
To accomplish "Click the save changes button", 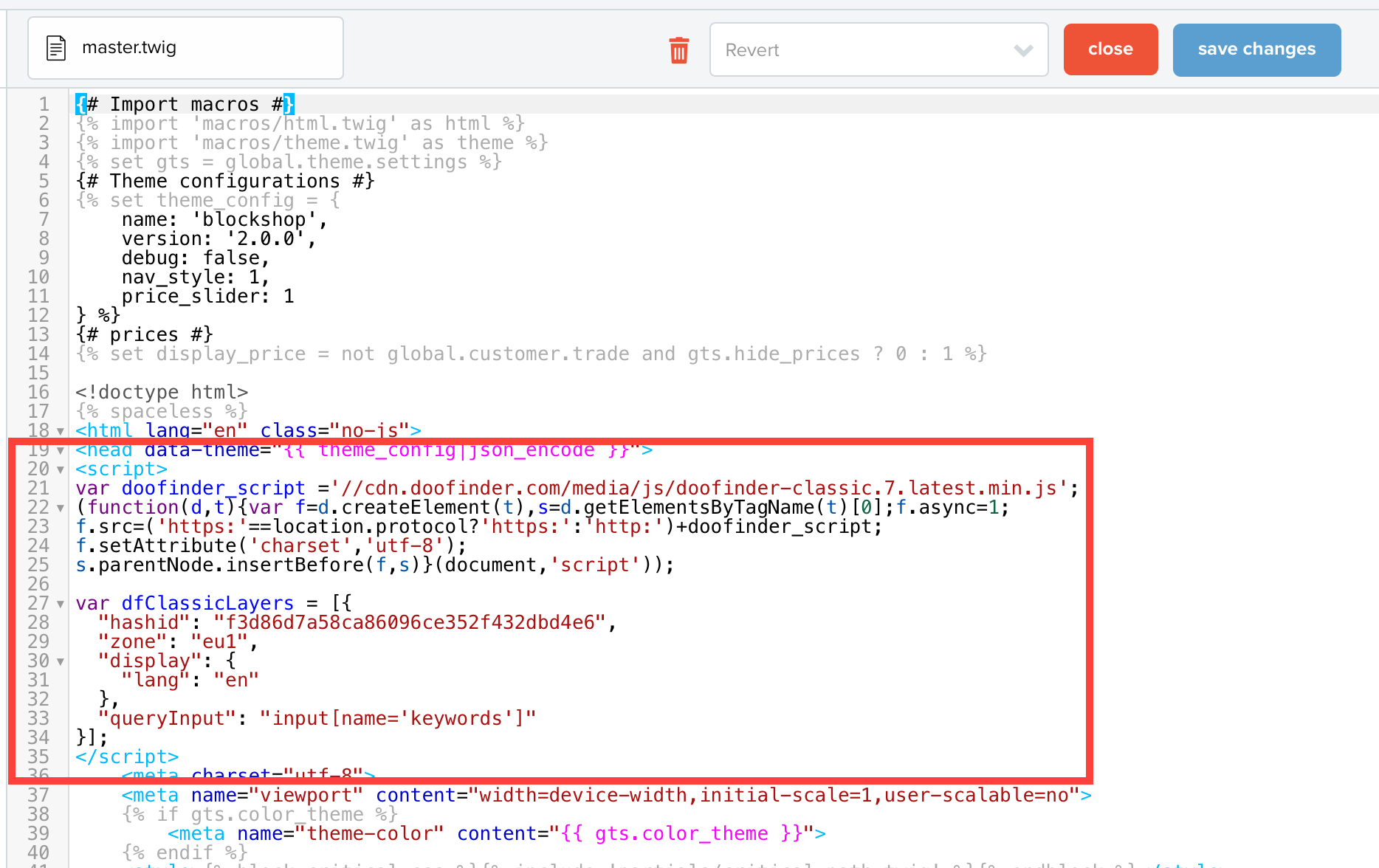I will tap(1256, 49).
